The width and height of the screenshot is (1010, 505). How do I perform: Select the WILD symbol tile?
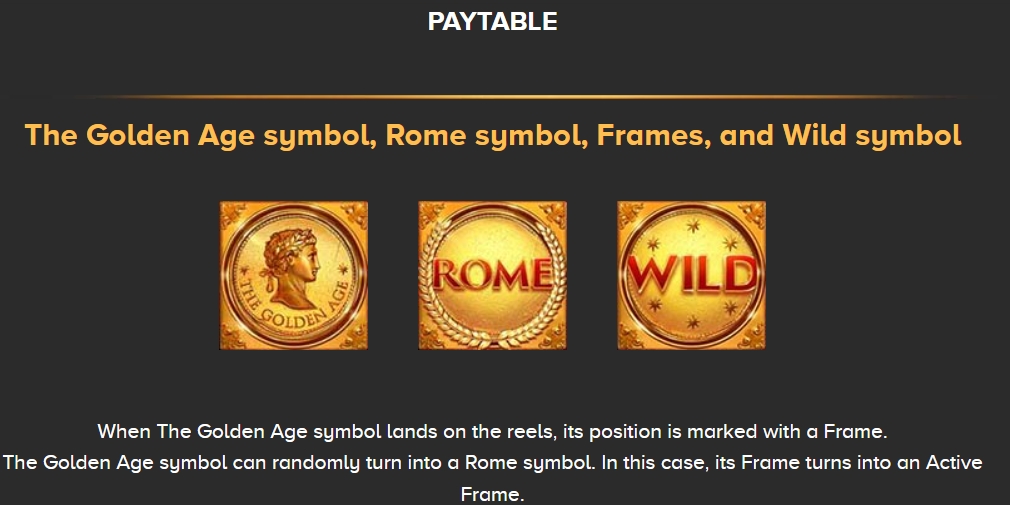[x=691, y=275]
